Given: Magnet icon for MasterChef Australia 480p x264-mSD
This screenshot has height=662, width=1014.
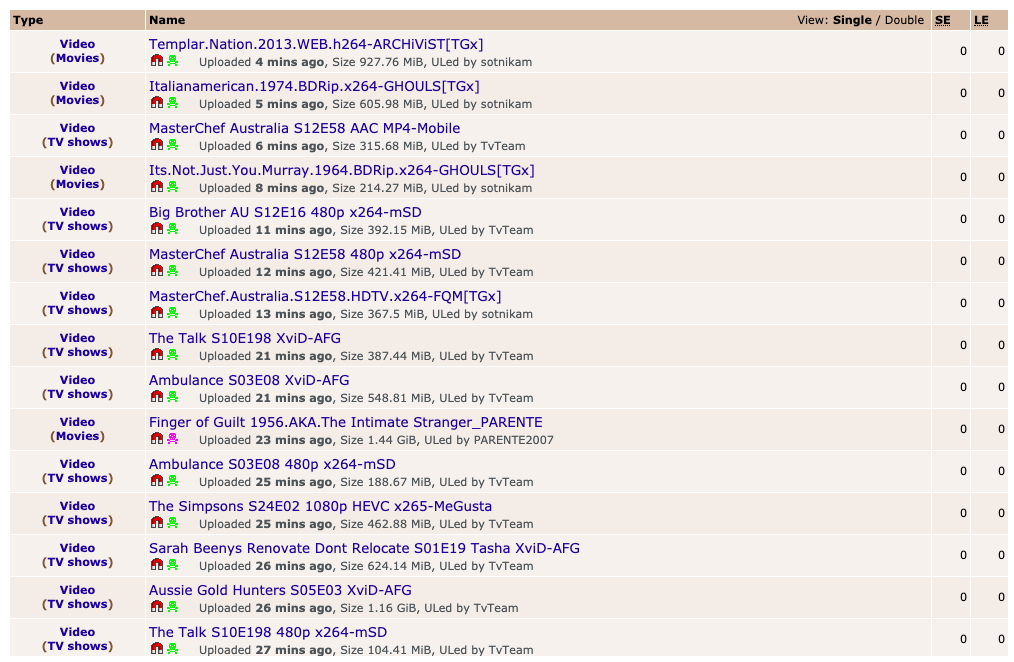Looking at the screenshot, I should [156, 271].
